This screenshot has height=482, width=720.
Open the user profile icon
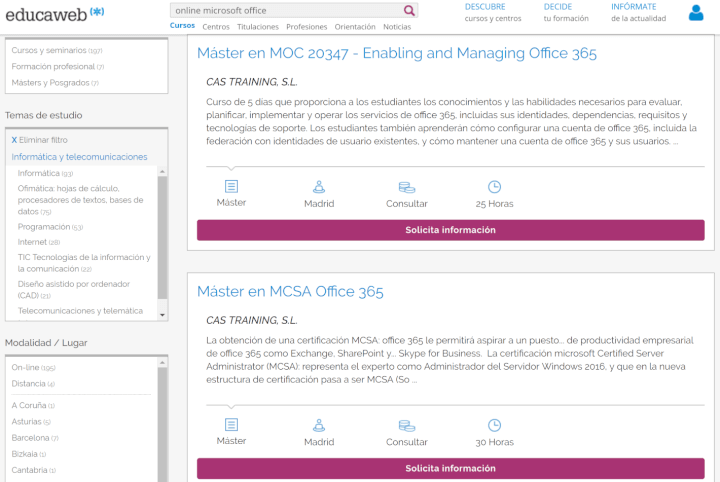(x=696, y=13)
